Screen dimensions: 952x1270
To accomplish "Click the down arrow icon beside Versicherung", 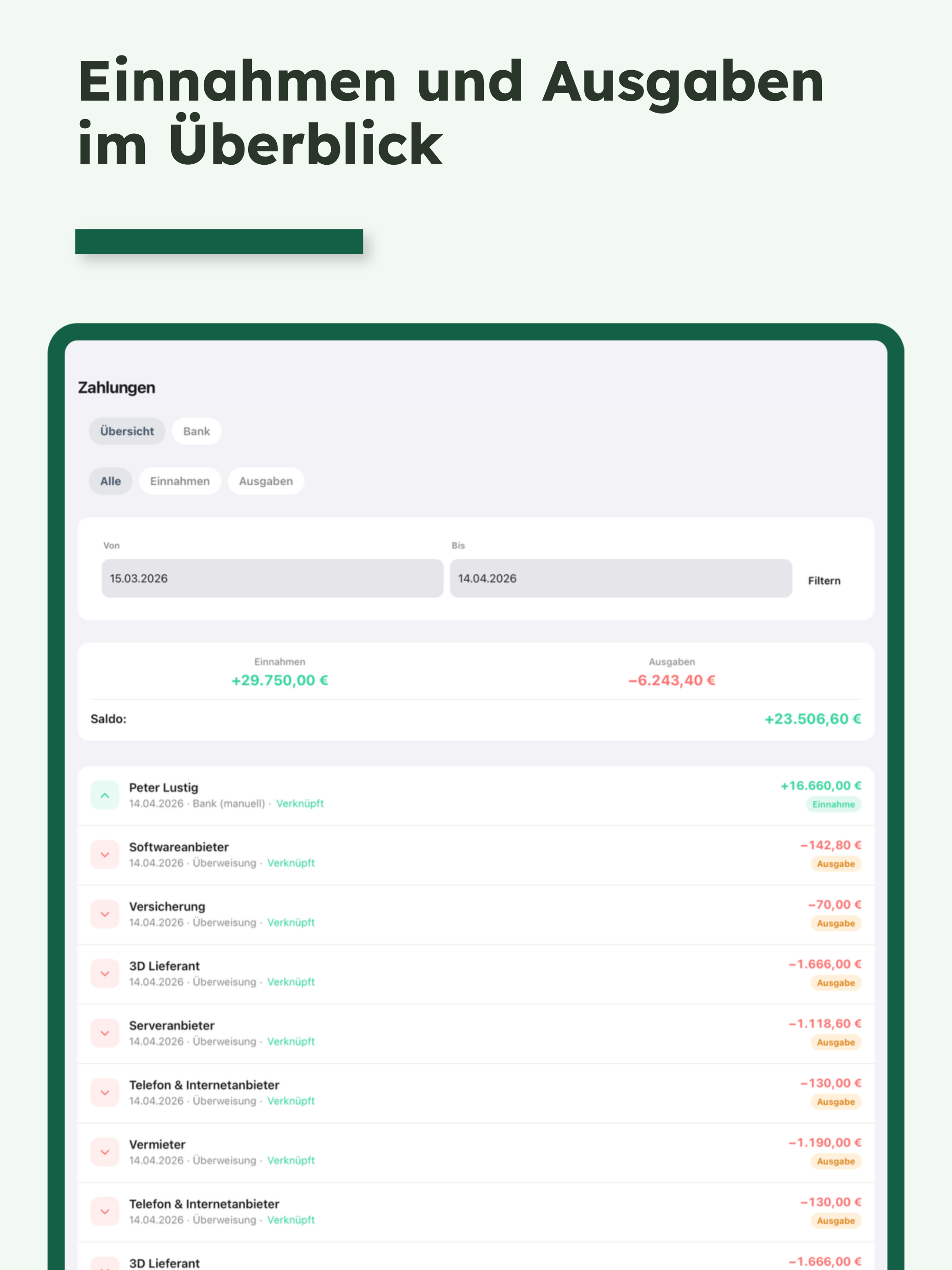I will click(x=105, y=914).
